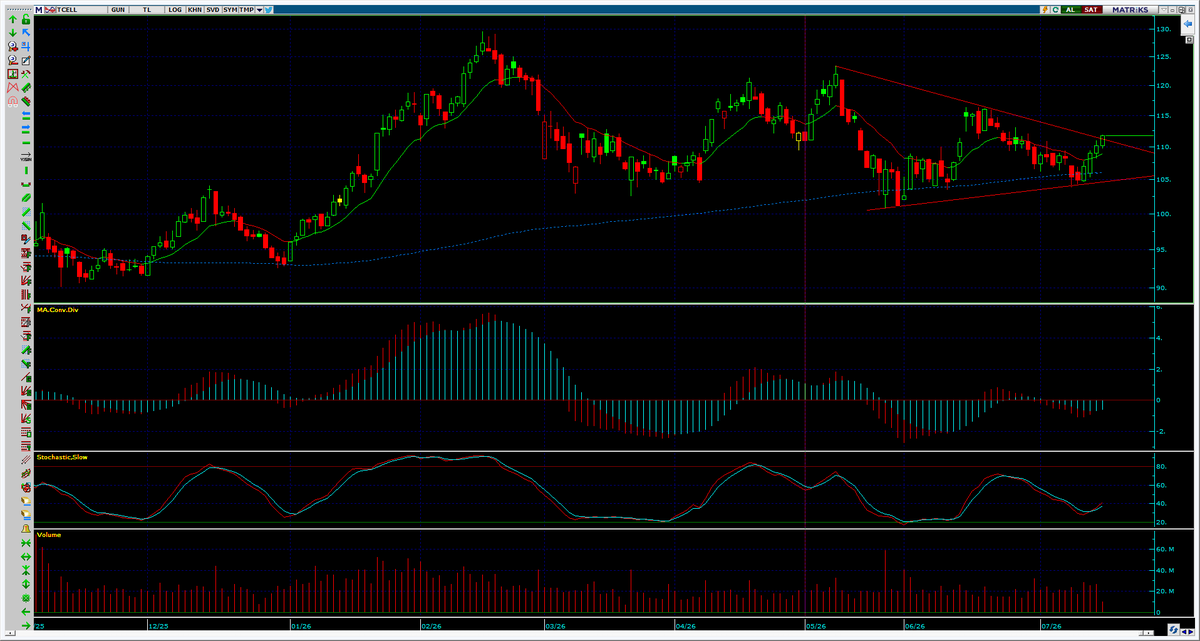
Task: Click the bottom-left scrollbar arrow
Action: pyautogui.click(x=10, y=633)
